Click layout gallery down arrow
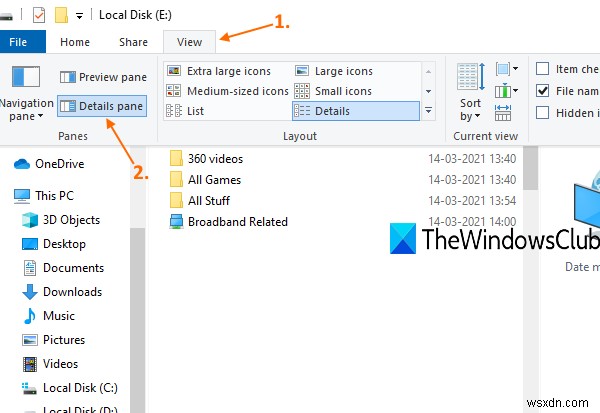 (x=429, y=91)
